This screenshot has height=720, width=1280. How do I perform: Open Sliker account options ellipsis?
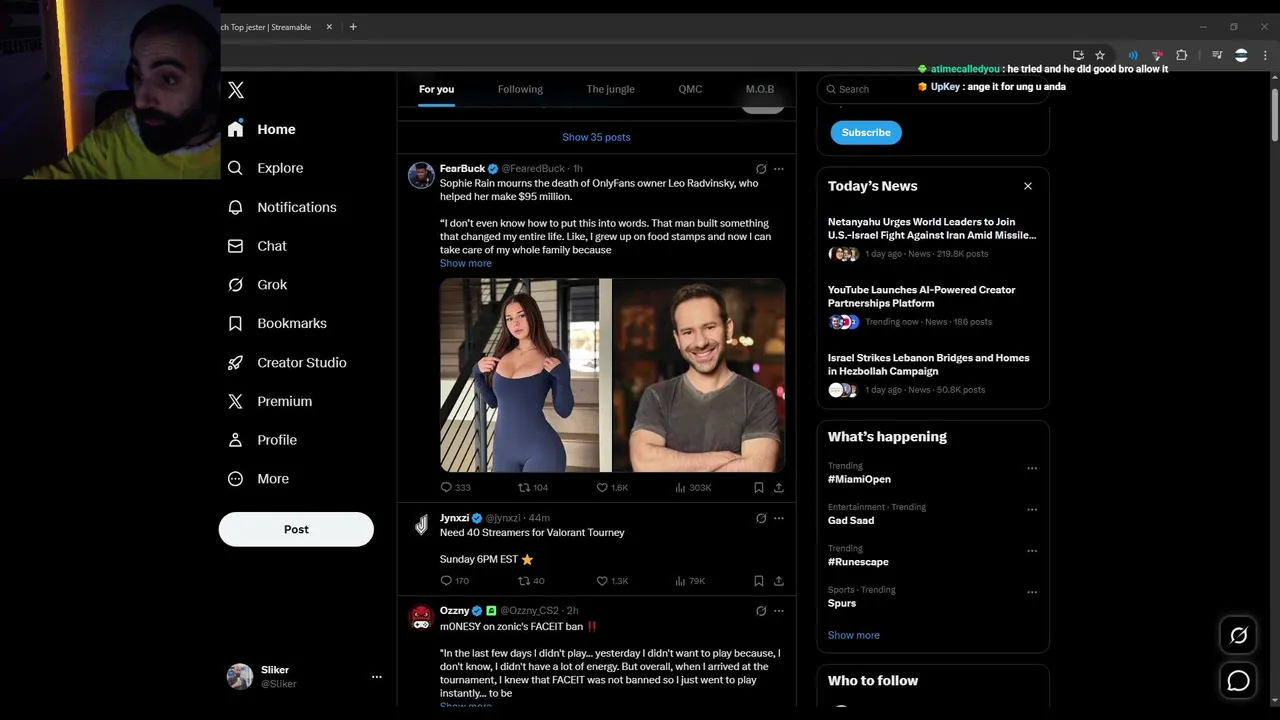(377, 677)
